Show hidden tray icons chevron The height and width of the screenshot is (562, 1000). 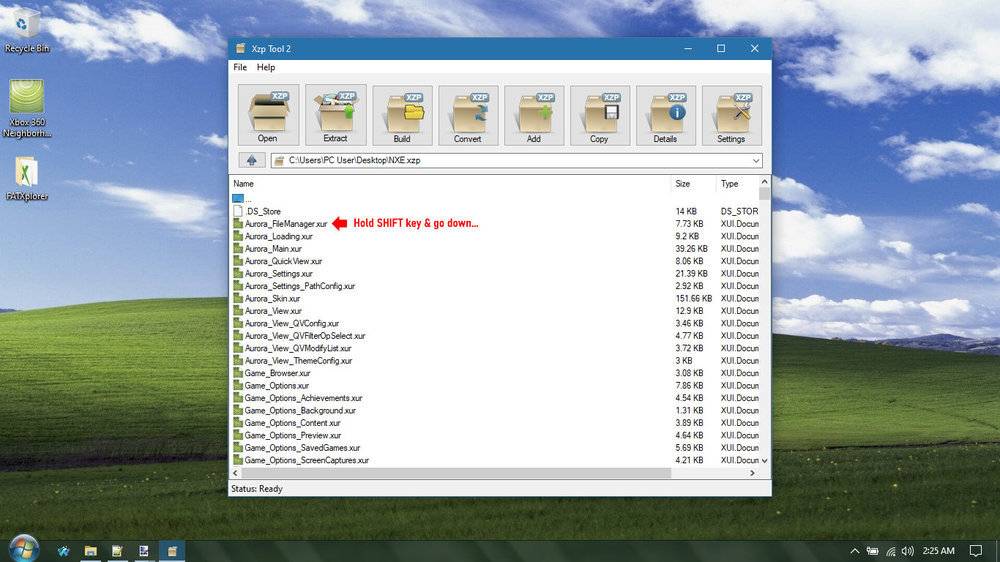pos(855,551)
